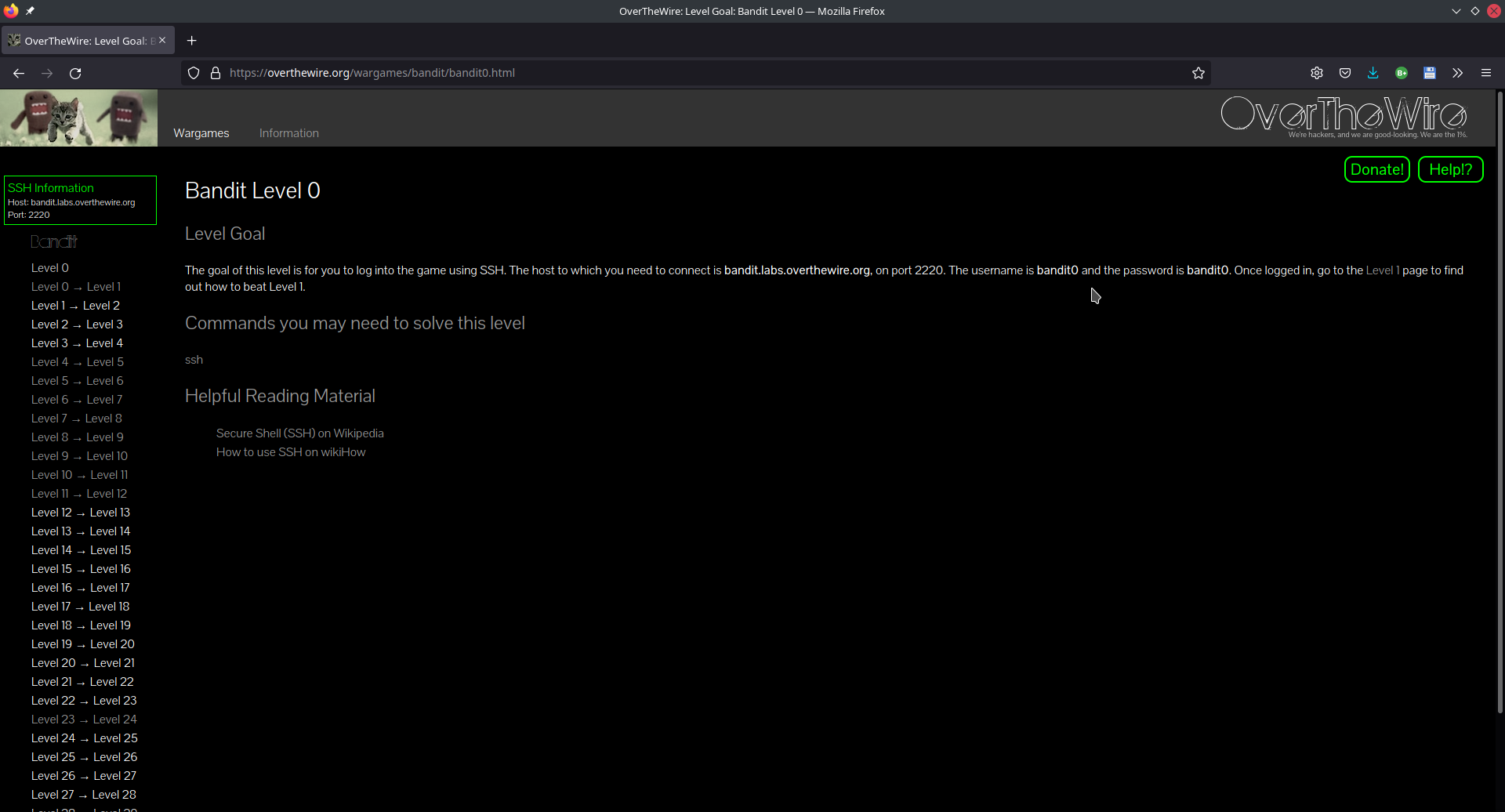Open the tracking protection shield icon
Image resolution: width=1505 pixels, height=812 pixels.
coord(194,73)
